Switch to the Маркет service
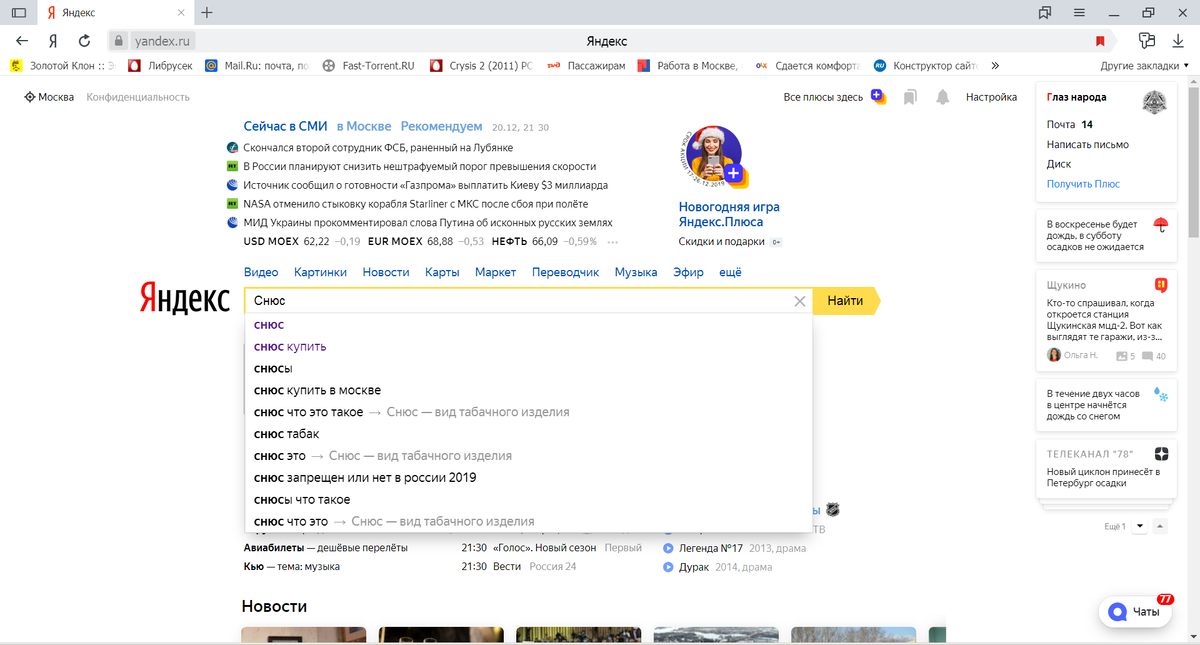1200x645 pixels. 496,272
